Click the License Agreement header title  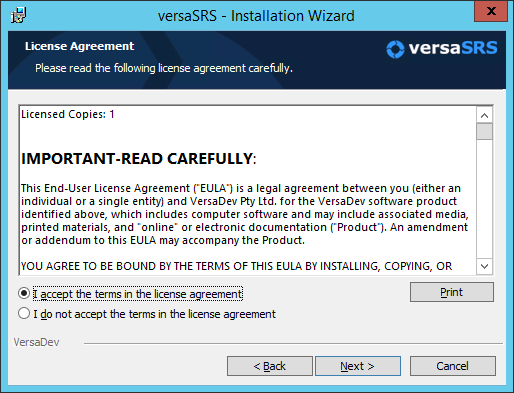(x=79, y=46)
